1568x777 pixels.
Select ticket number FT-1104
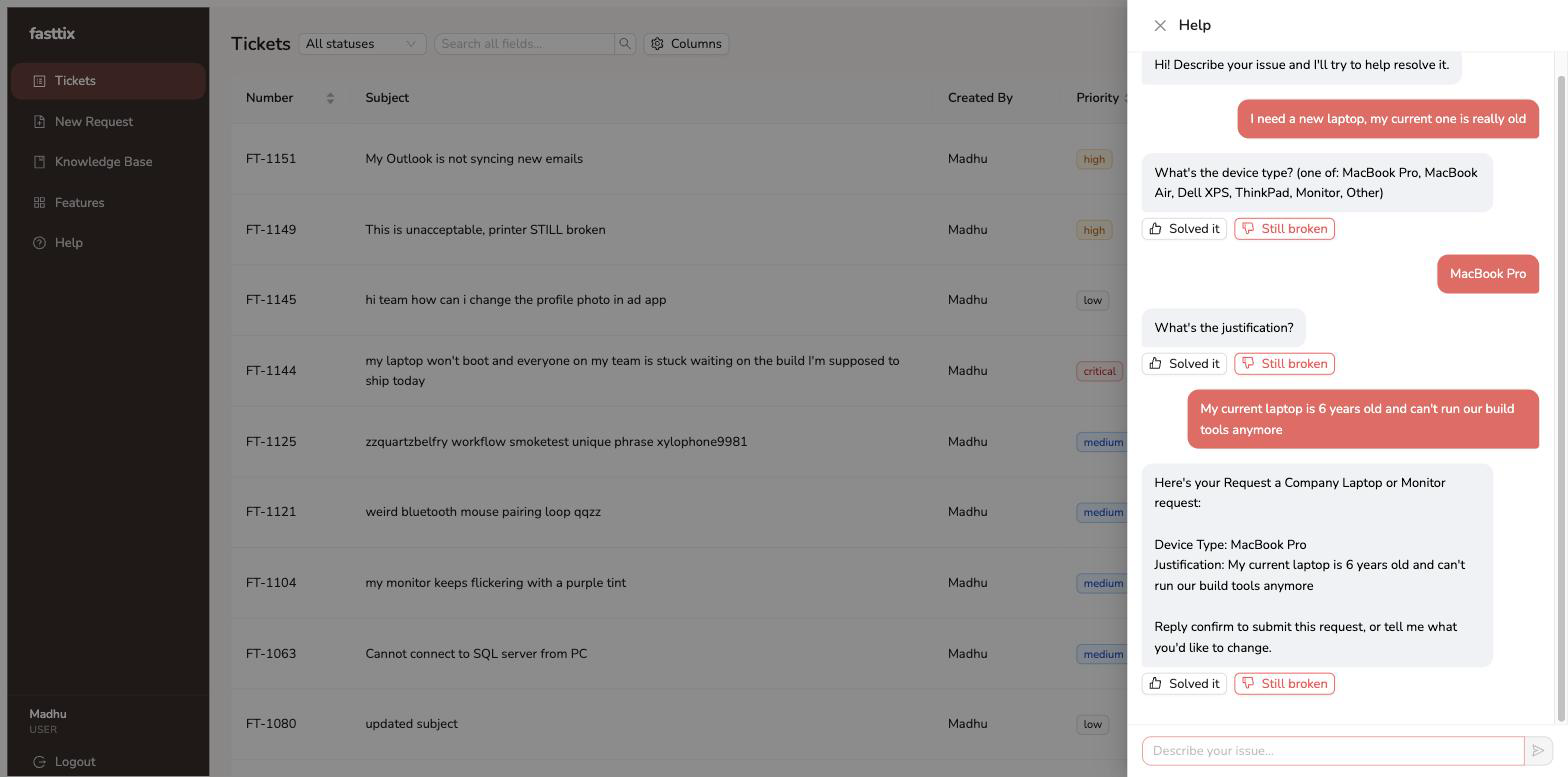[271, 583]
